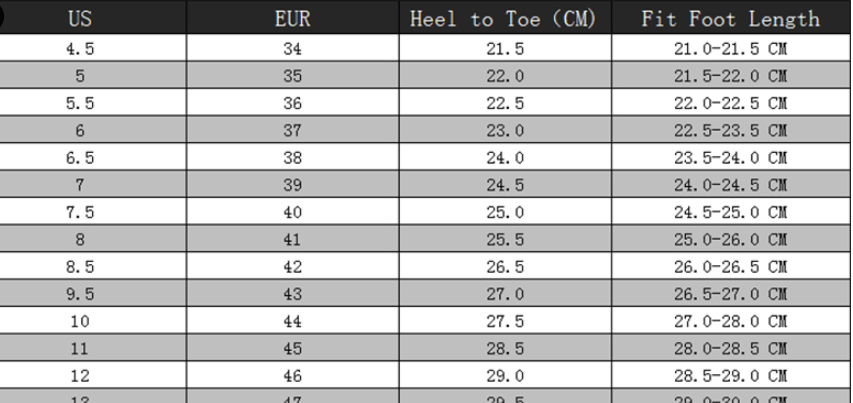Image resolution: width=853 pixels, height=403 pixels.
Task: Select EUR size 35 cell
Action: click(x=291, y=75)
